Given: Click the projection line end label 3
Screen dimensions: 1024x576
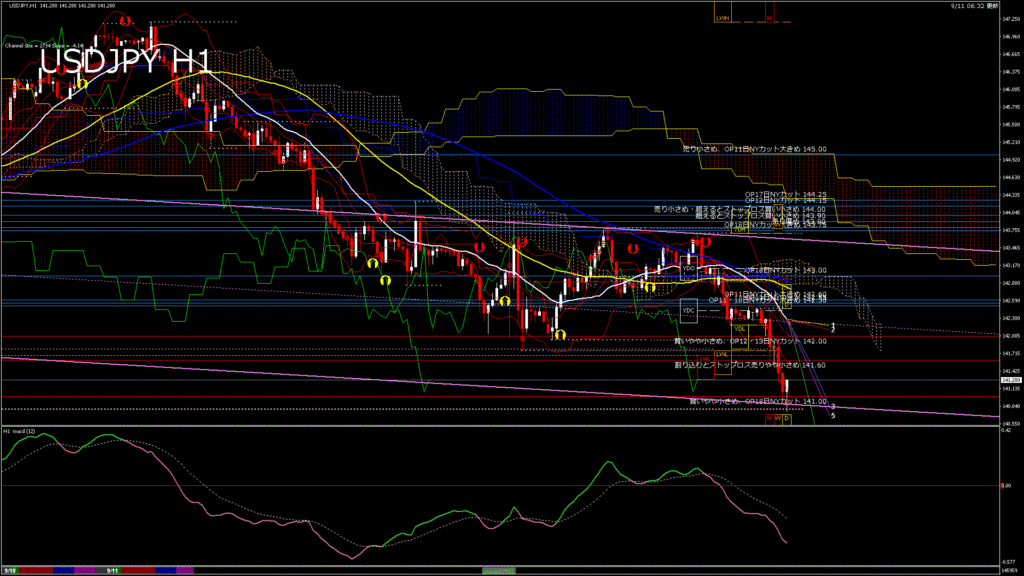Looking at the screenshot, I should click(833, 407).
